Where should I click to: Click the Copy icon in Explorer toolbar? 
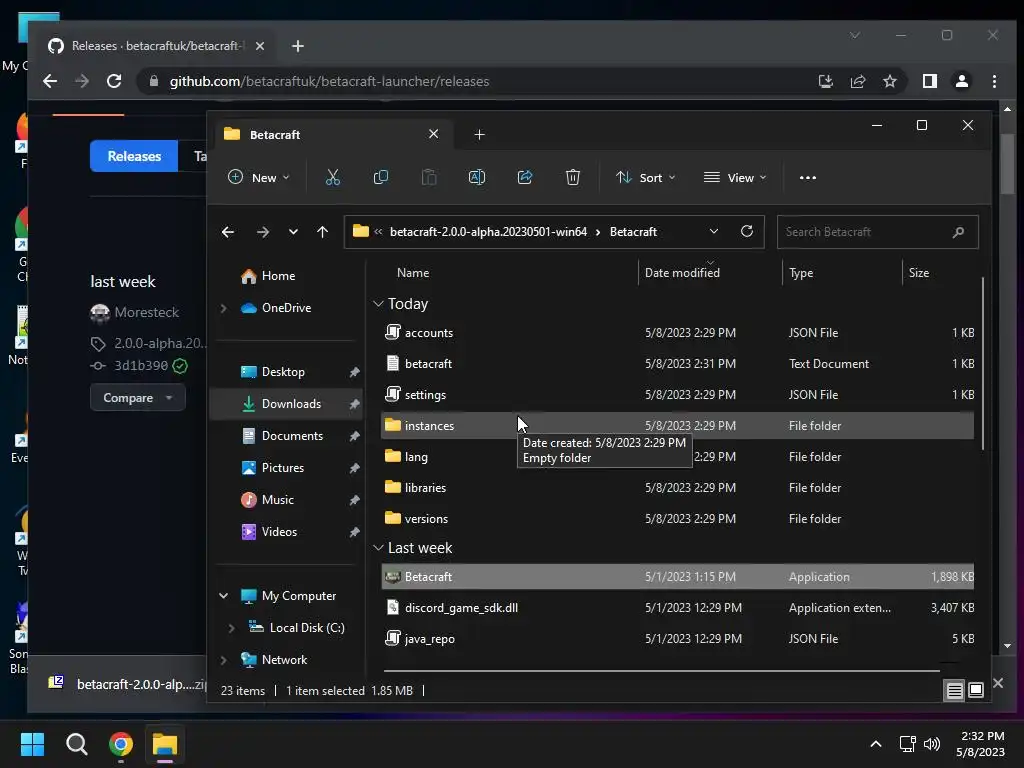[381, 178]
